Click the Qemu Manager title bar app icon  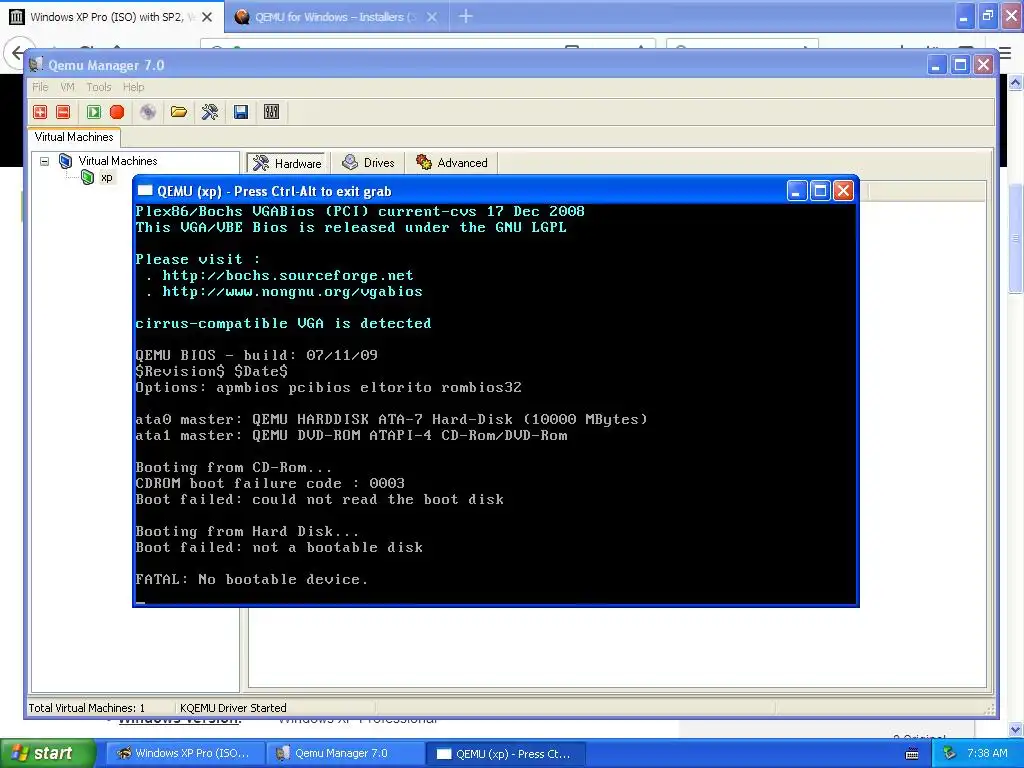(36, 65)
